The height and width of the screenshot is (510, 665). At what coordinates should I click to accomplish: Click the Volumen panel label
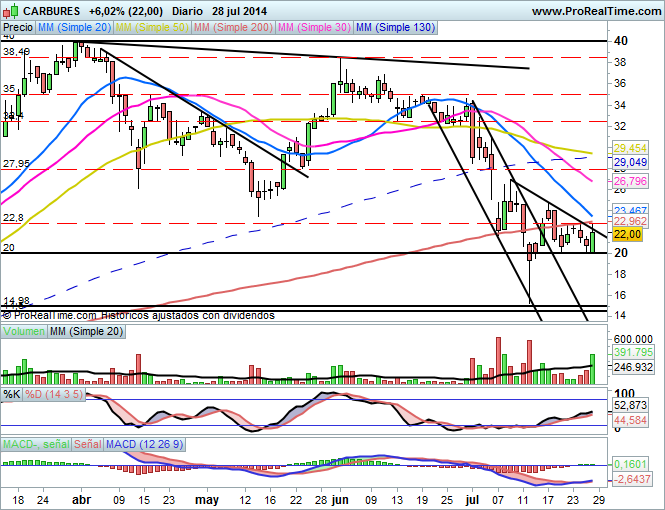click(24, 330)
